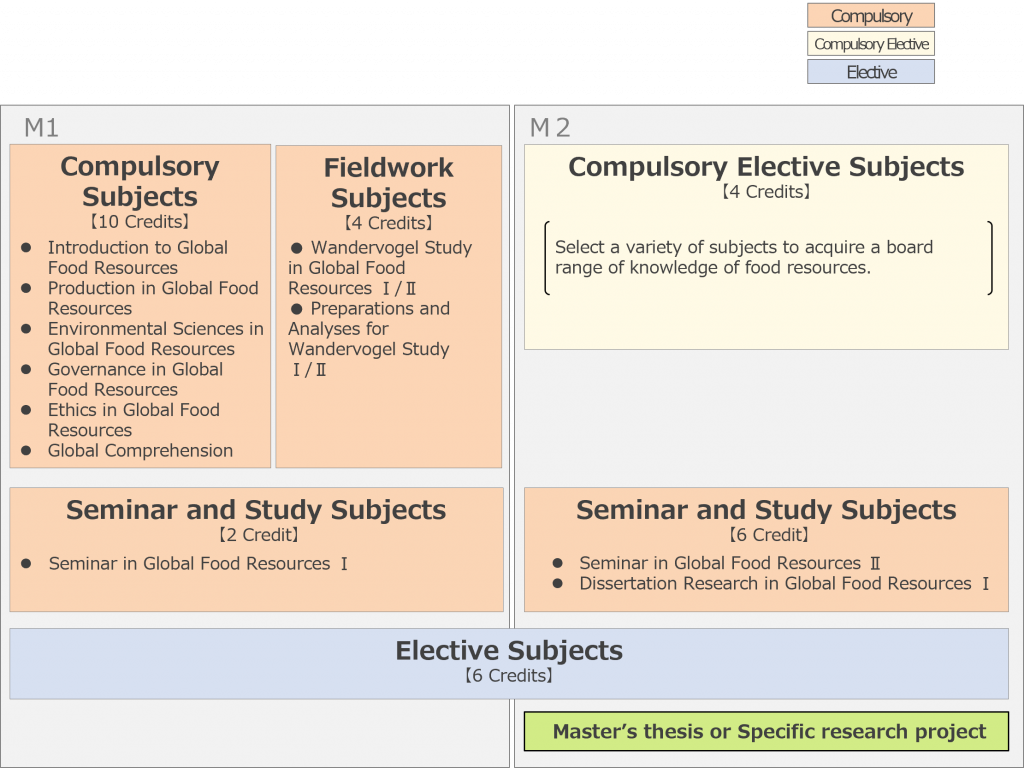Click the Compulsory legend swatch
The width and height of the screenshot is (1024, 768).
[x=871, y=16]
